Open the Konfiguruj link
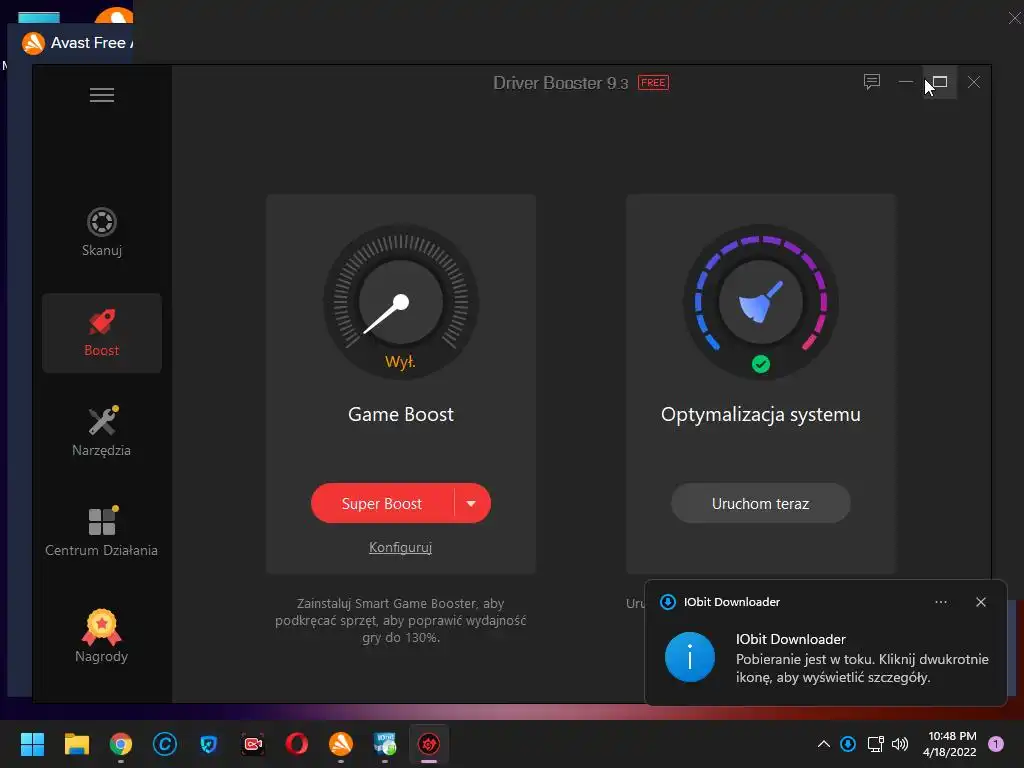Screen dimensions: 1024x768 (x=400, y=547)
